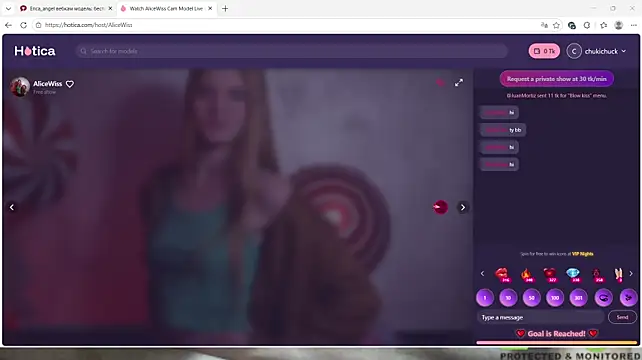642x360 pixels.
Task: Request a private show at 30 tk/min
Action: 556,79
